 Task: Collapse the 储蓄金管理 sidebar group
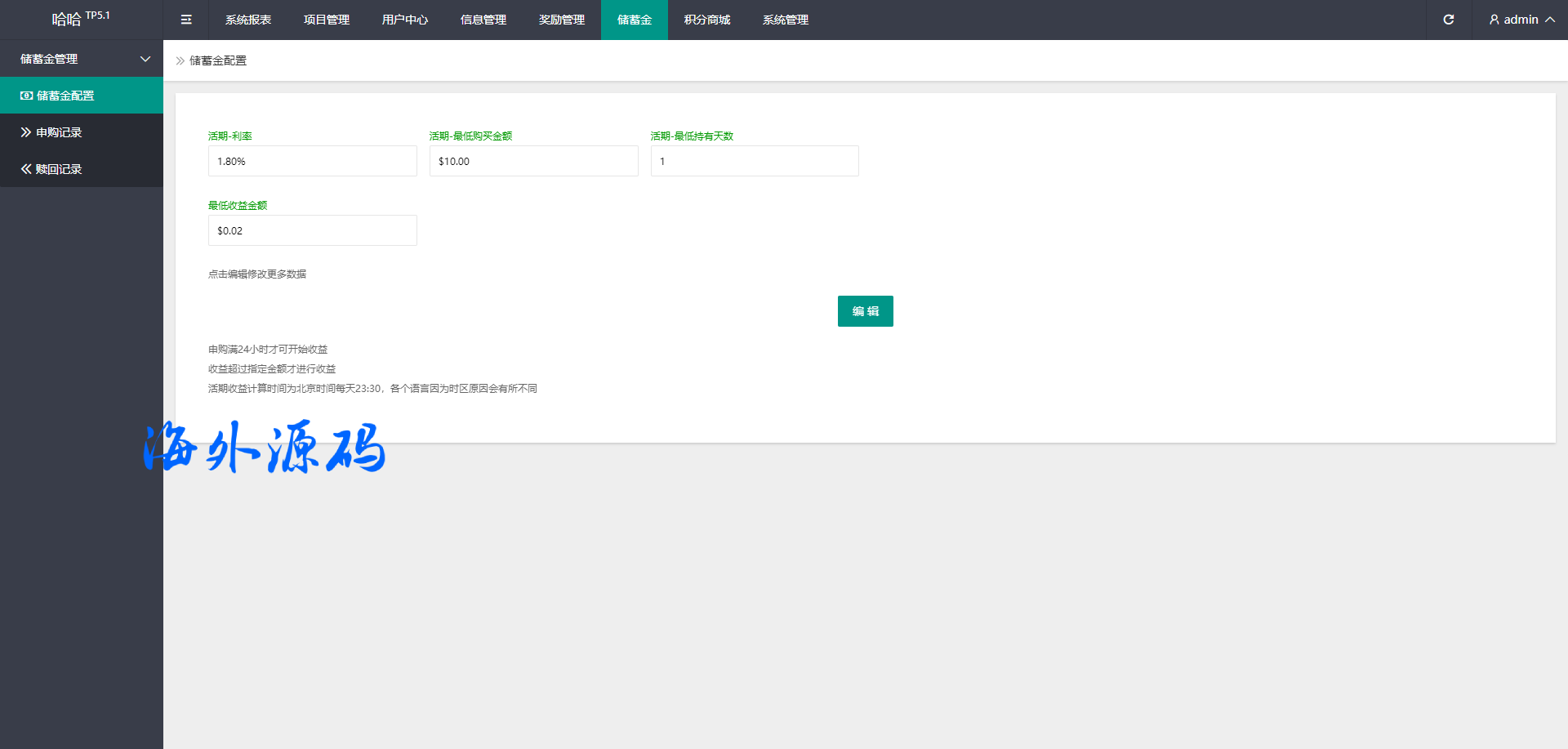pyautogui.click(x=145, y=59)
